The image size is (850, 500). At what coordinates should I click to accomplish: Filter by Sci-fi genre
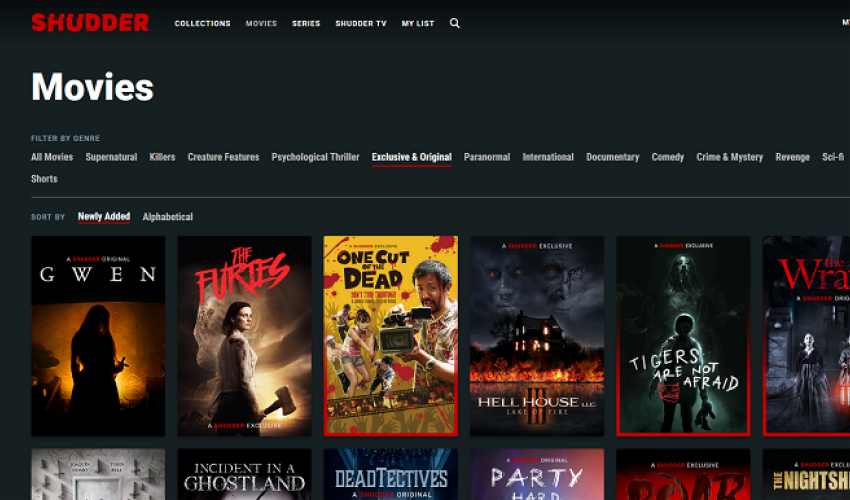coord(833,157)
